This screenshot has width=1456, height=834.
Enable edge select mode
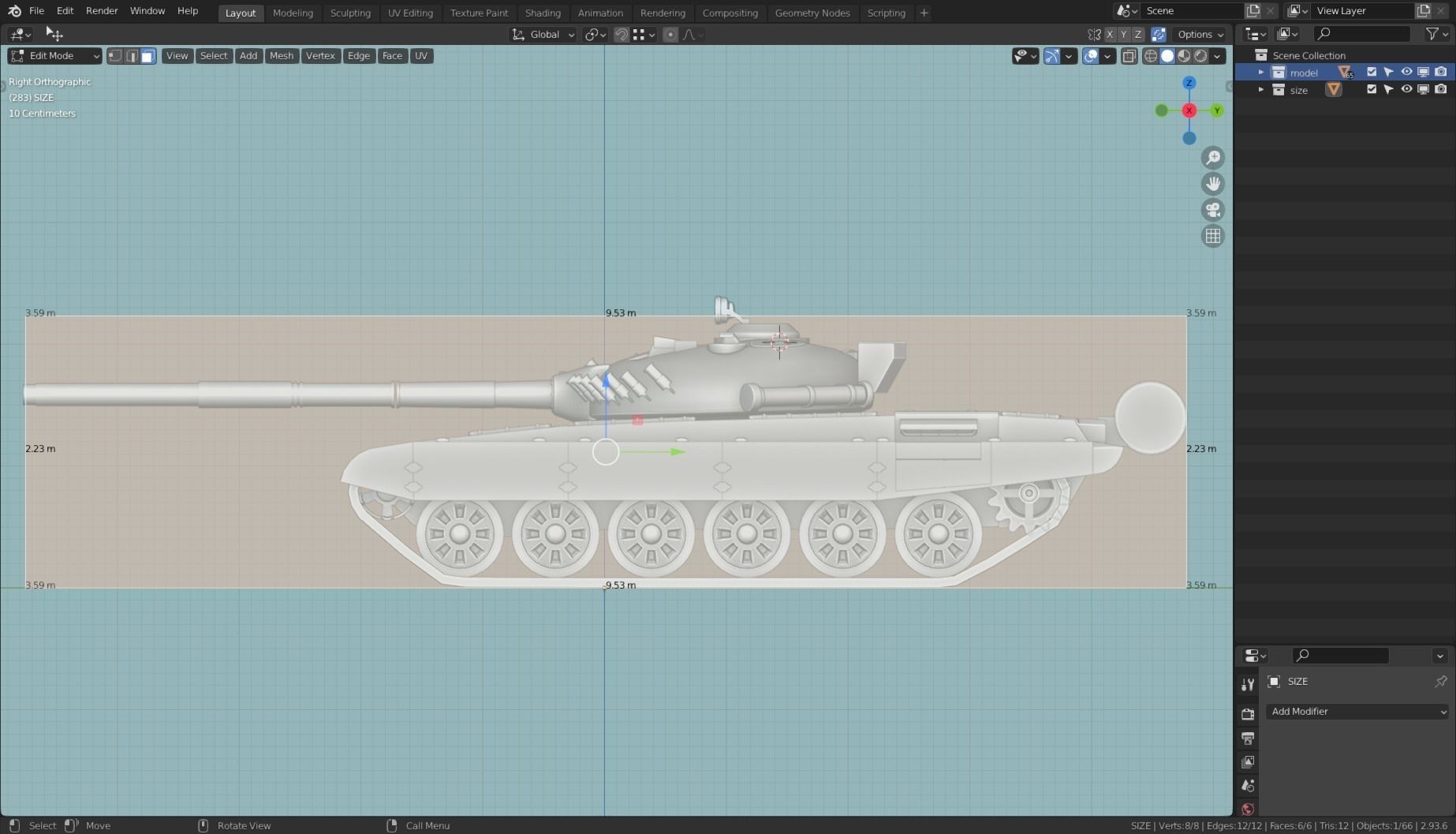coord(132,56)
